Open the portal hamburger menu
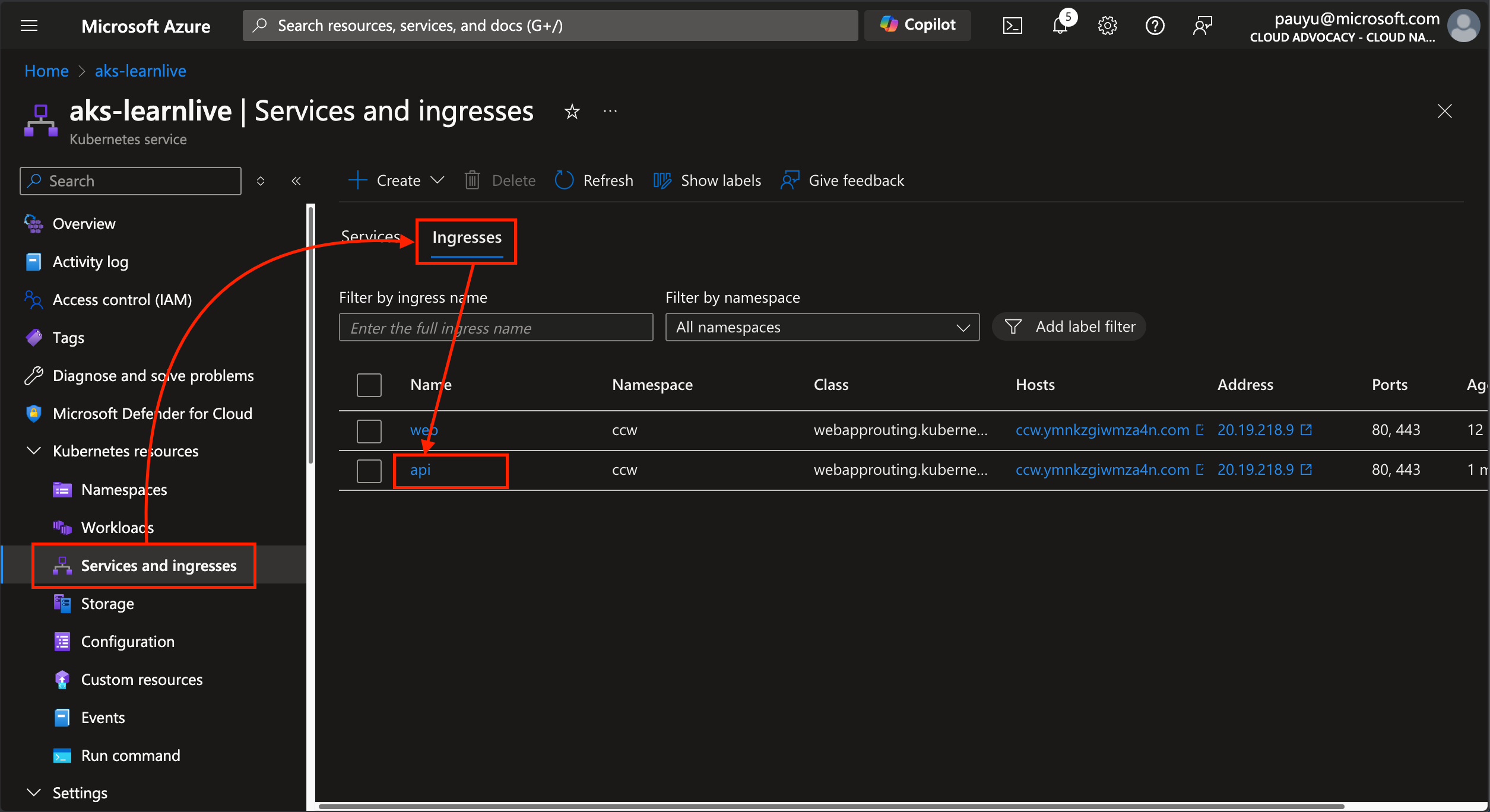 click(29, 26)
